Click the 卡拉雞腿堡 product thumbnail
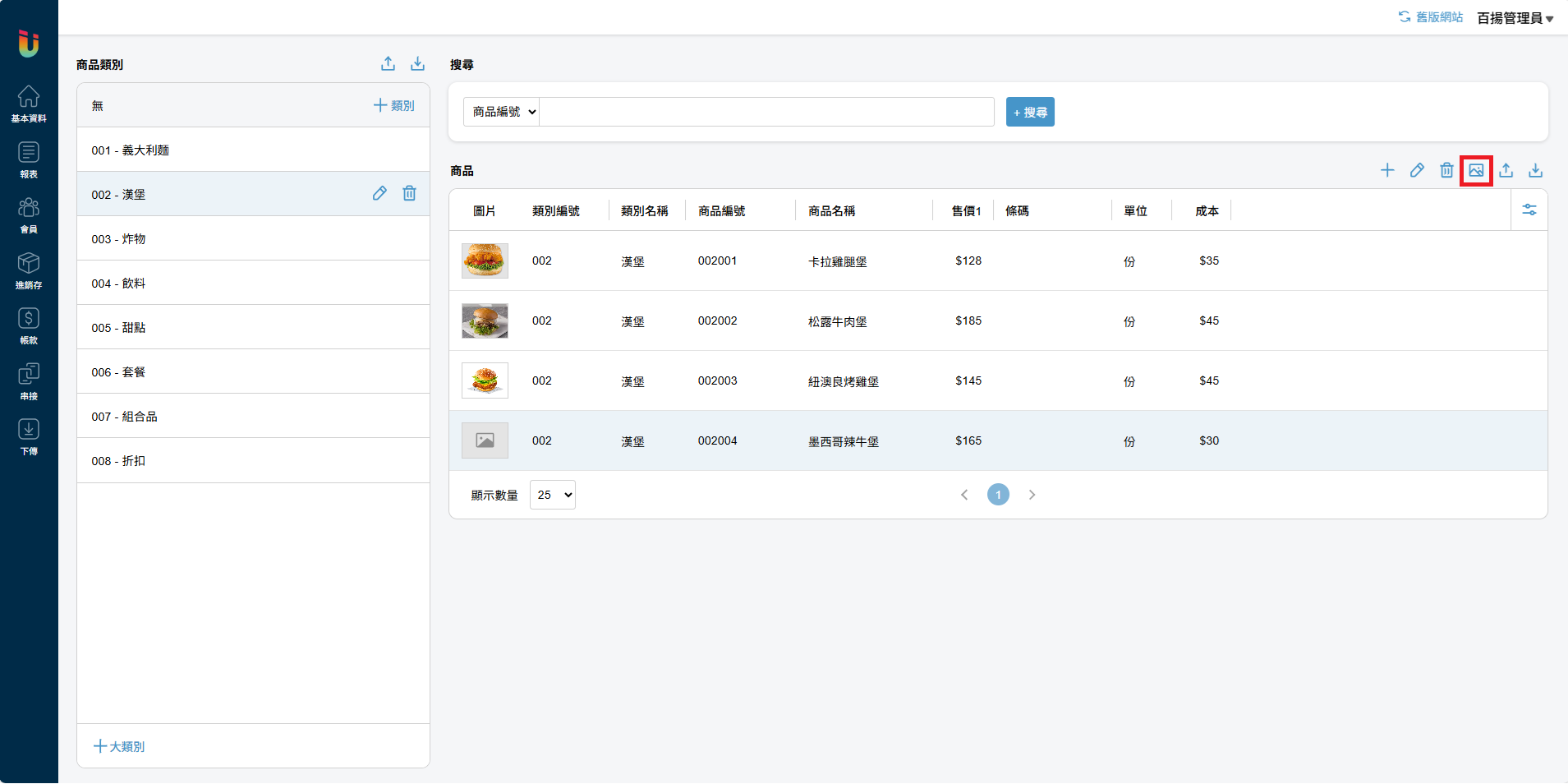This screenshot has height=784, width=1568. pyautogui.click(x=485, y=261)
